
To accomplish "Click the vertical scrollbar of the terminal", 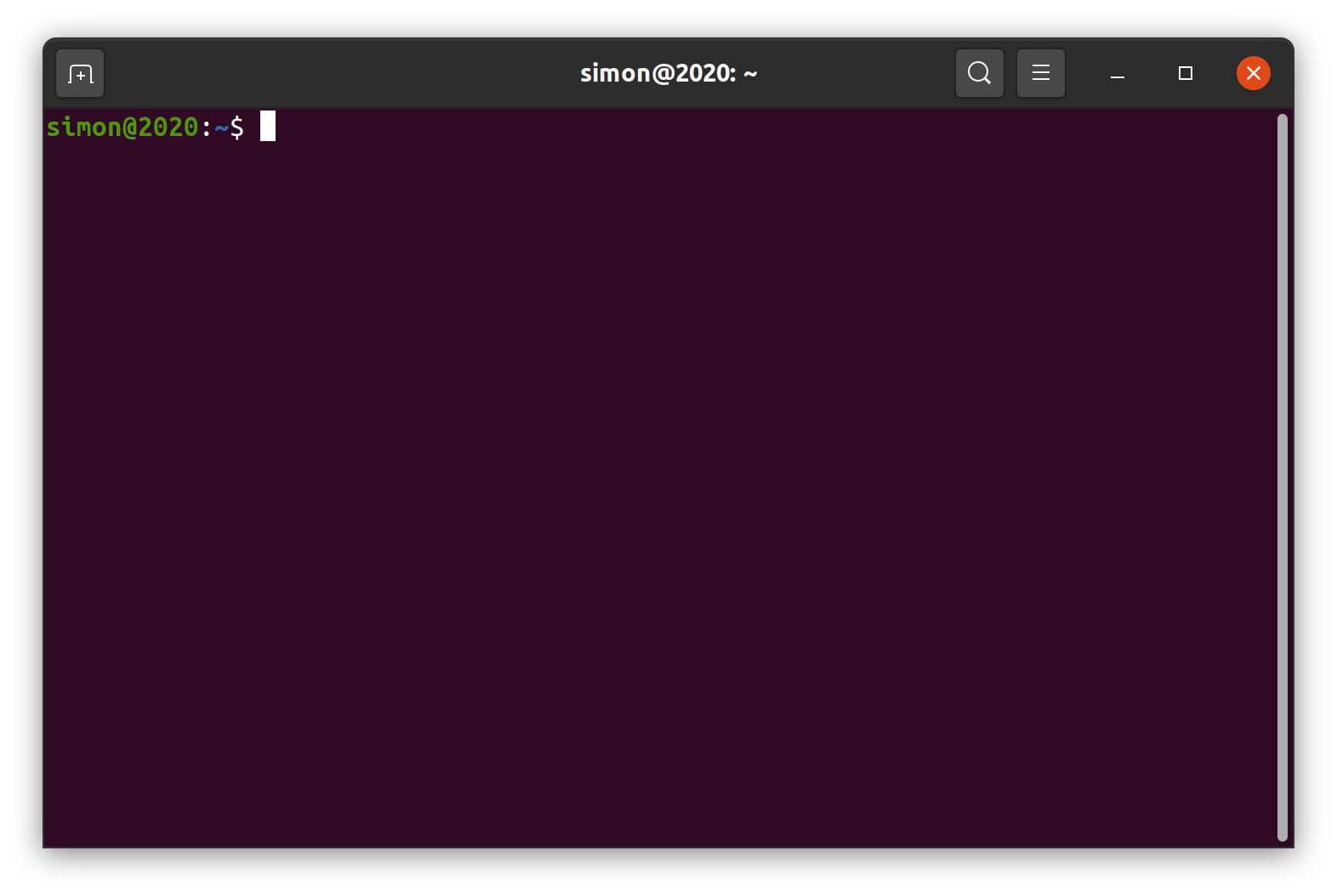I will [x=1282, y=478].
